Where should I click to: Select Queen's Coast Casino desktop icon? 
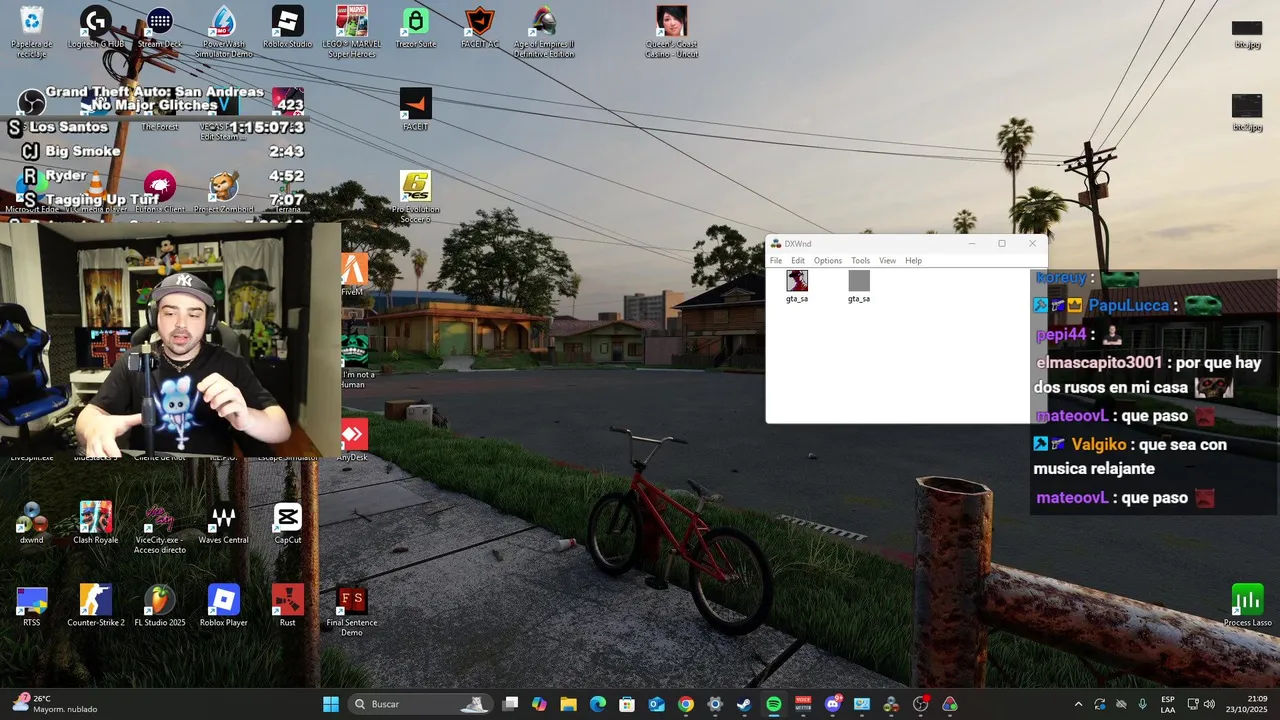pyautogui.click(x=672, y=32)
